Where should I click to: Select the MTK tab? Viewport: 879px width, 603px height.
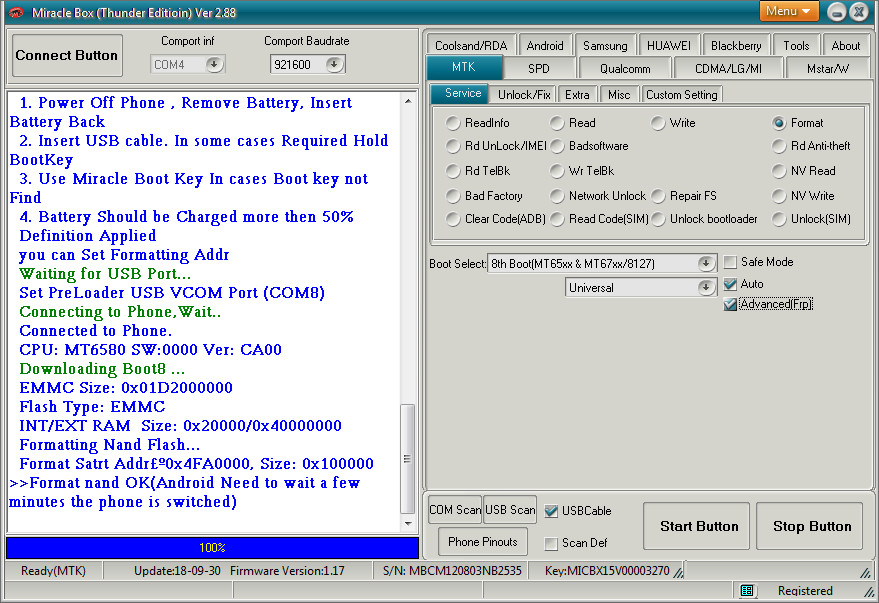[464, 67]
